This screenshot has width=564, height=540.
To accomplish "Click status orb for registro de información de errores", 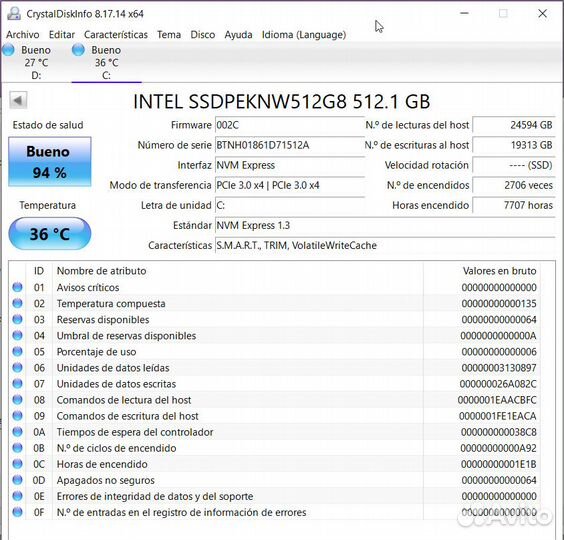I will click(x=17, y=512).
